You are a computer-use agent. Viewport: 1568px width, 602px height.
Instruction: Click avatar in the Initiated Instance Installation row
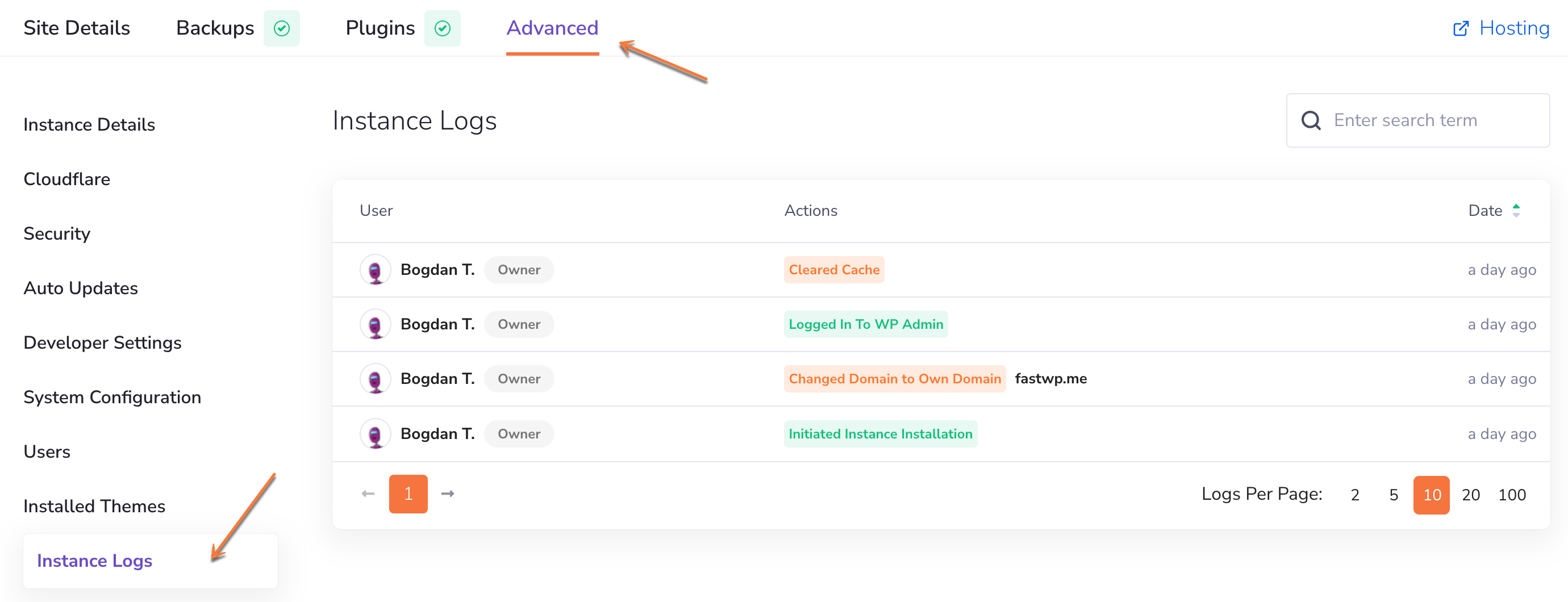[375, 434]
